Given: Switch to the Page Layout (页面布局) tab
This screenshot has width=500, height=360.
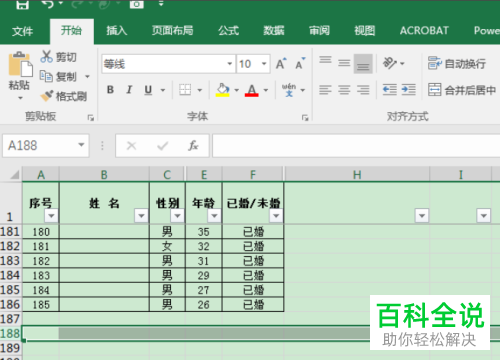Looking at the screenshot, I should point(172,31).
